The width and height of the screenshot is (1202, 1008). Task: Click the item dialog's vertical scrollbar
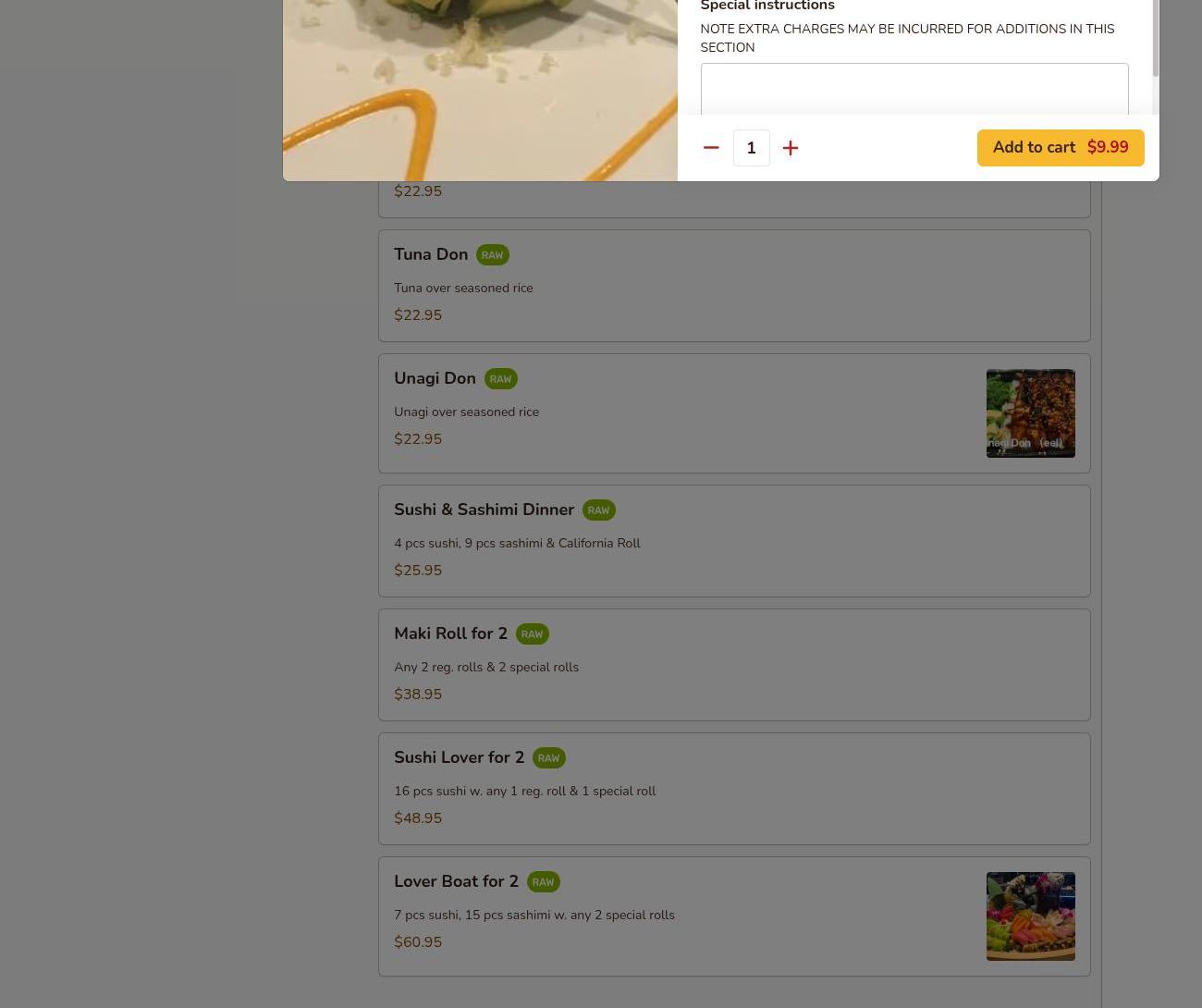(1155, 38)
